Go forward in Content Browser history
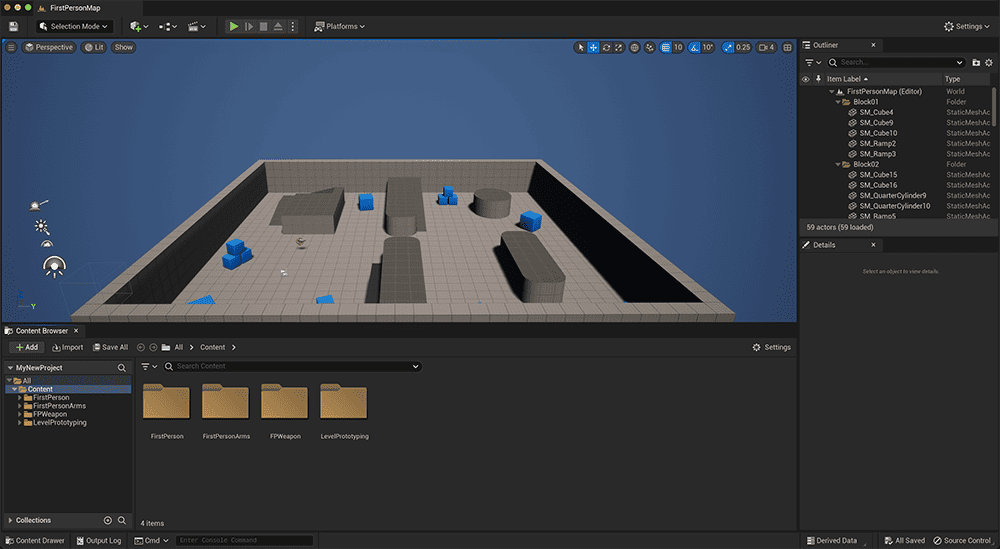This screenshot has height=549, width=1000. coord(153,348)
